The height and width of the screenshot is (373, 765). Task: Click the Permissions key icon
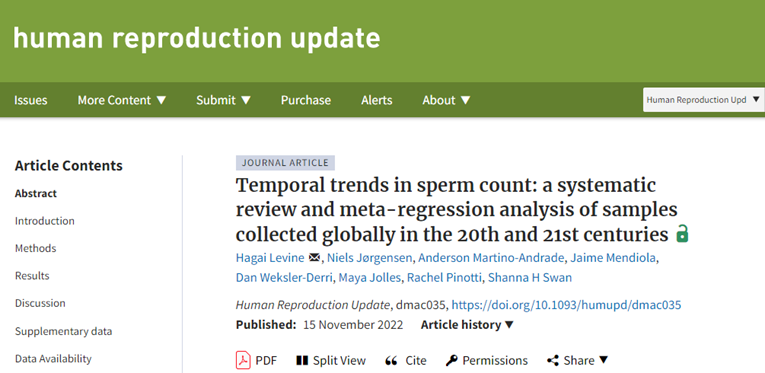(x=451, y=360)
